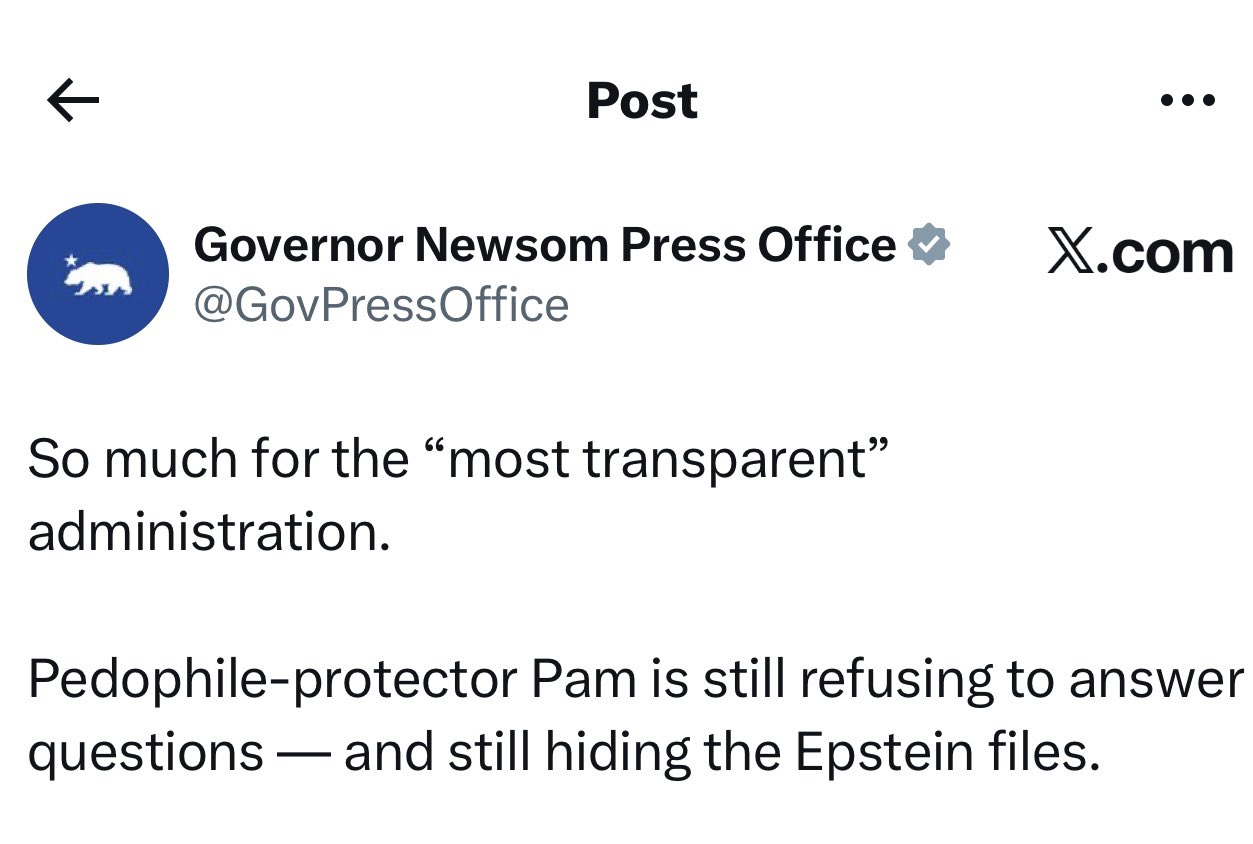Click the ".com" watermark text

pos(1167,252)
